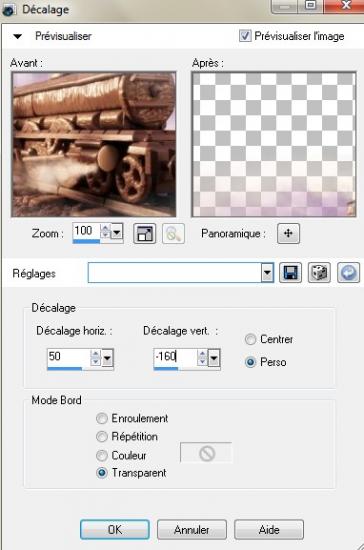Viewport: 364px width, 550px height.
Task: Open the Décalage vert. value dropdown arrow
Action: [214, 358]
